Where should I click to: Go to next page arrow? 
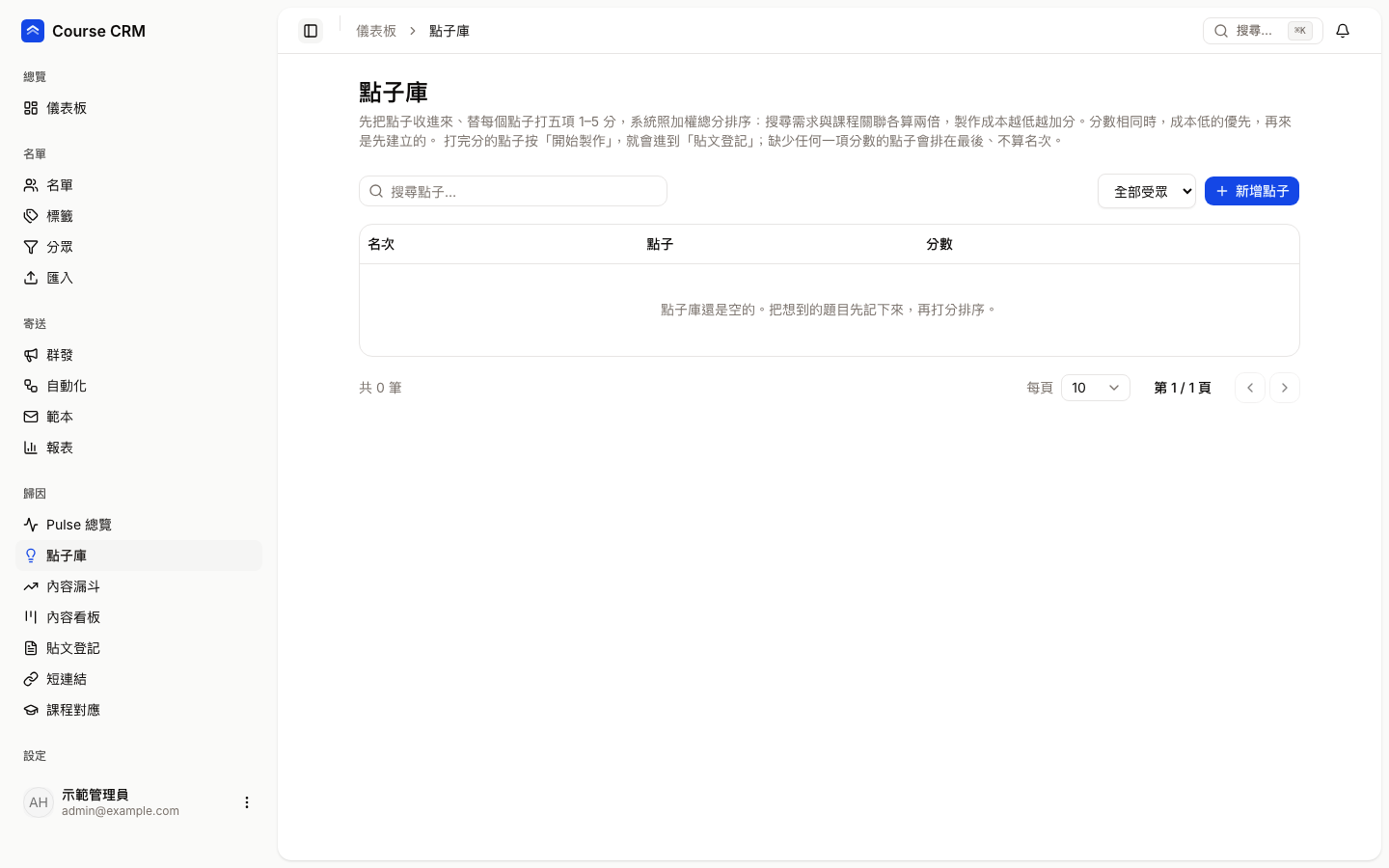1285,388
